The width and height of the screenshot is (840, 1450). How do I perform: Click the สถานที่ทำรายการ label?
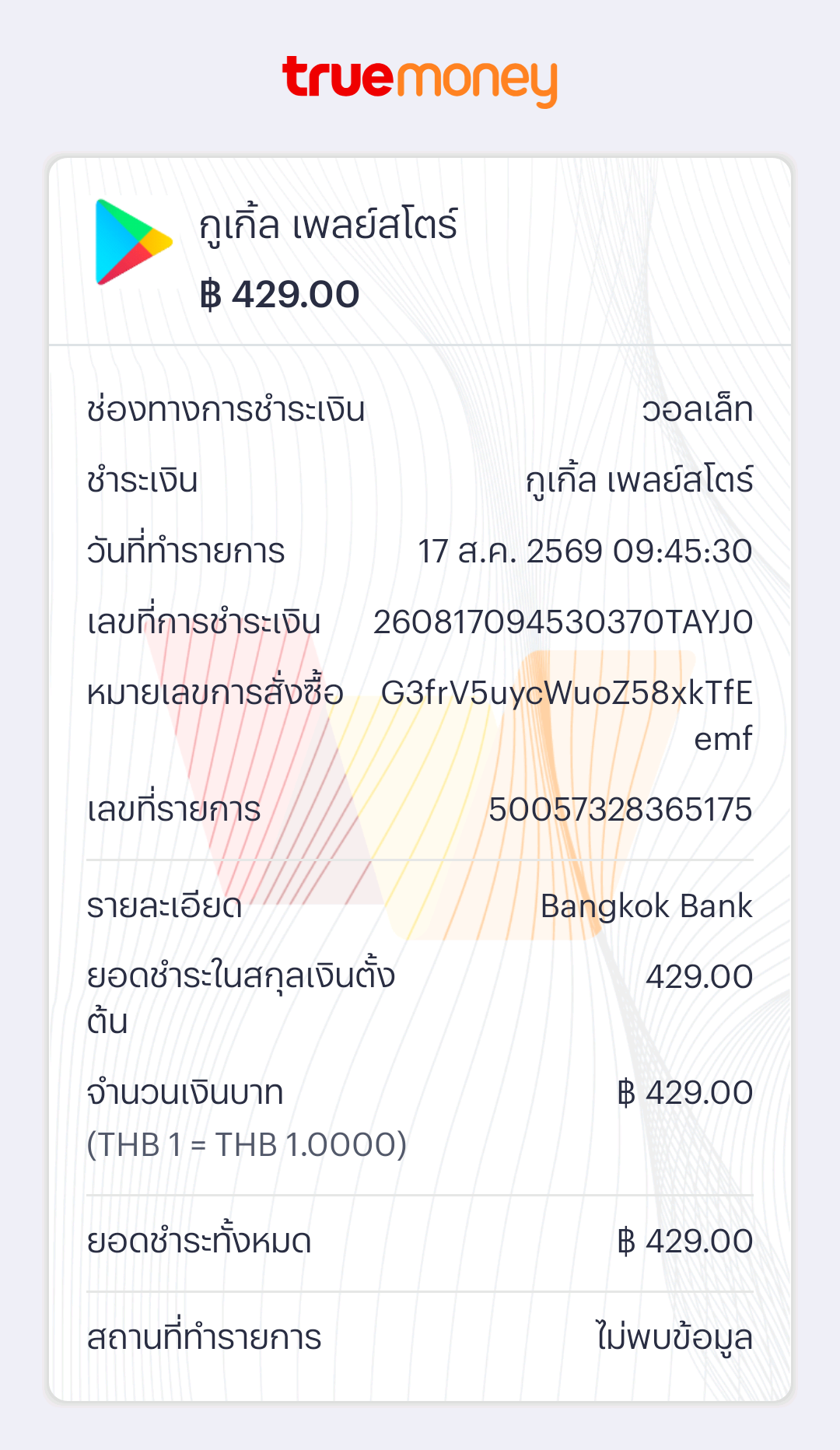[204, 1338]
